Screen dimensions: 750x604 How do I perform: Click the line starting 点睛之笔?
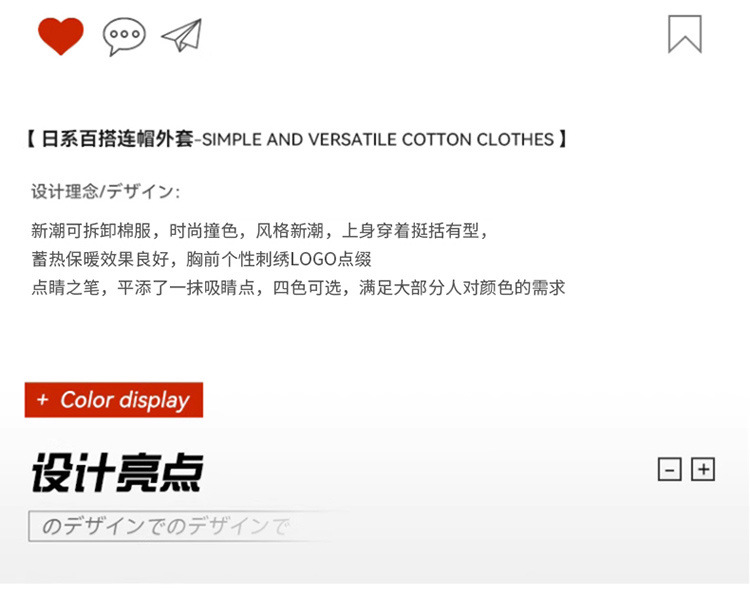(x=298, y=288)
